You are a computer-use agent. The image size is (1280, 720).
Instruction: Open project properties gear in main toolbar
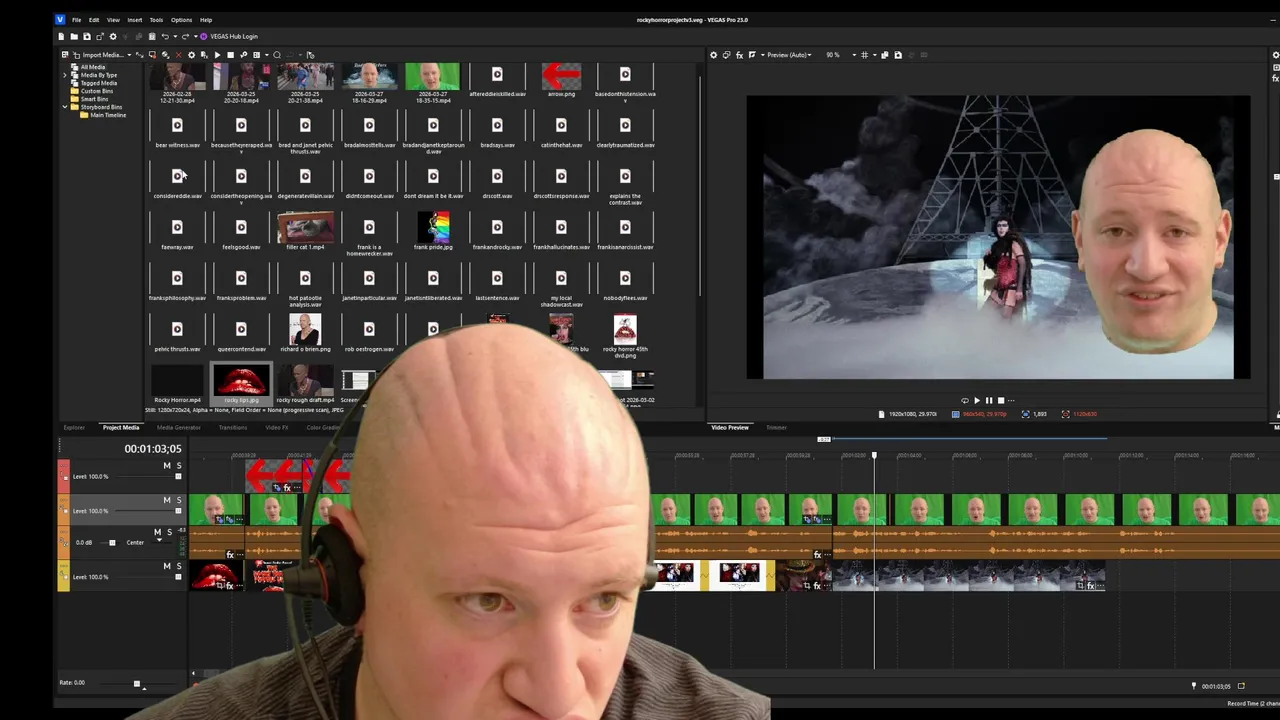click(113, 36)
